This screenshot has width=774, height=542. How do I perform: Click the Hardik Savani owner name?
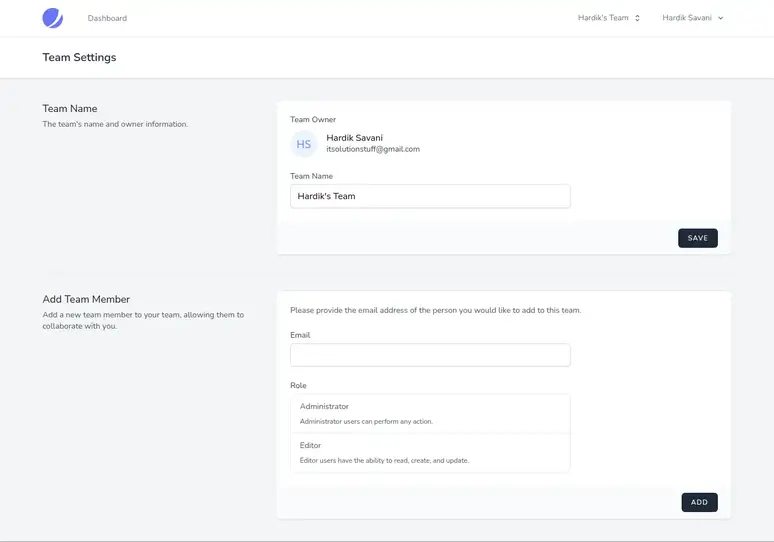(x=354, y=138)
